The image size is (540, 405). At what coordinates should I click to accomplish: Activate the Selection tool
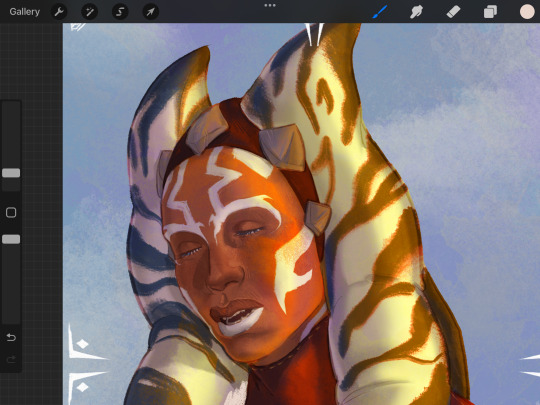(x=120, y=12)
